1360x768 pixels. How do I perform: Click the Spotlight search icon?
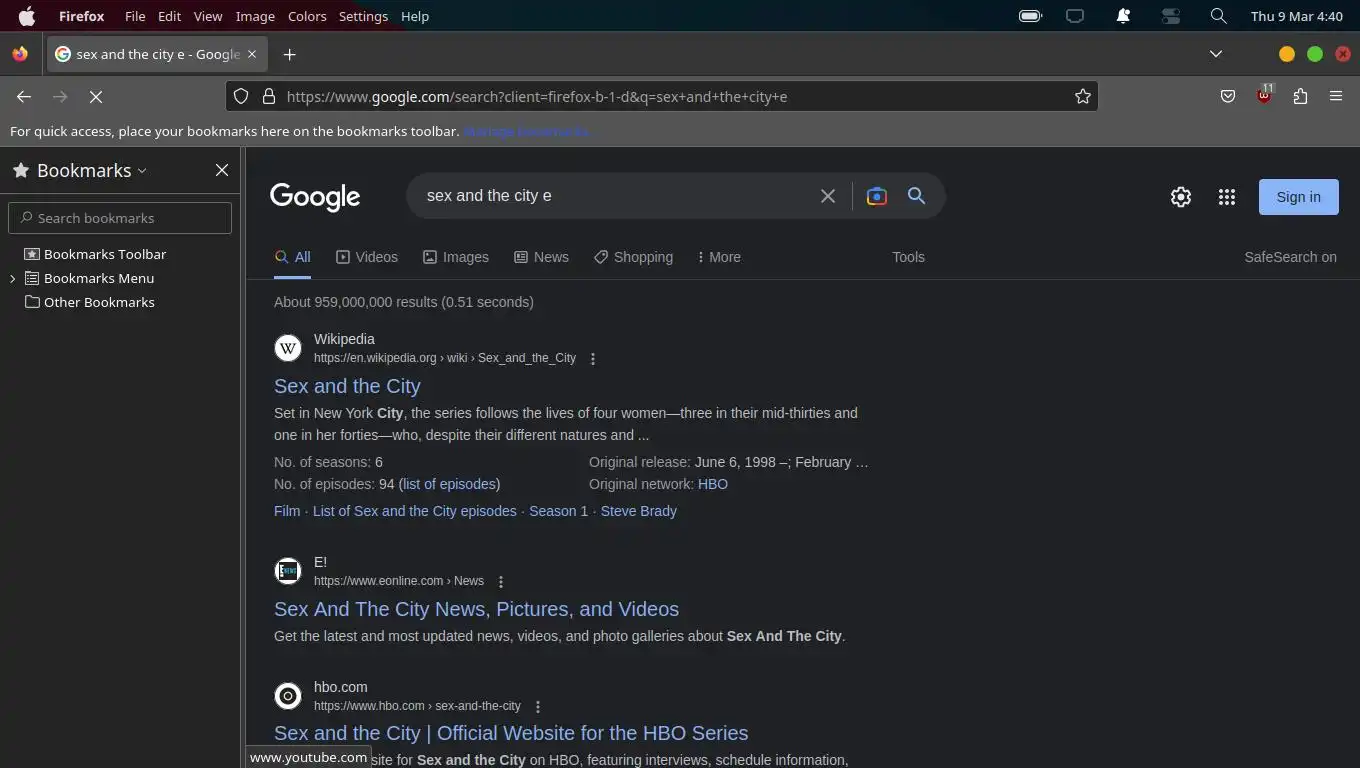1218,16
